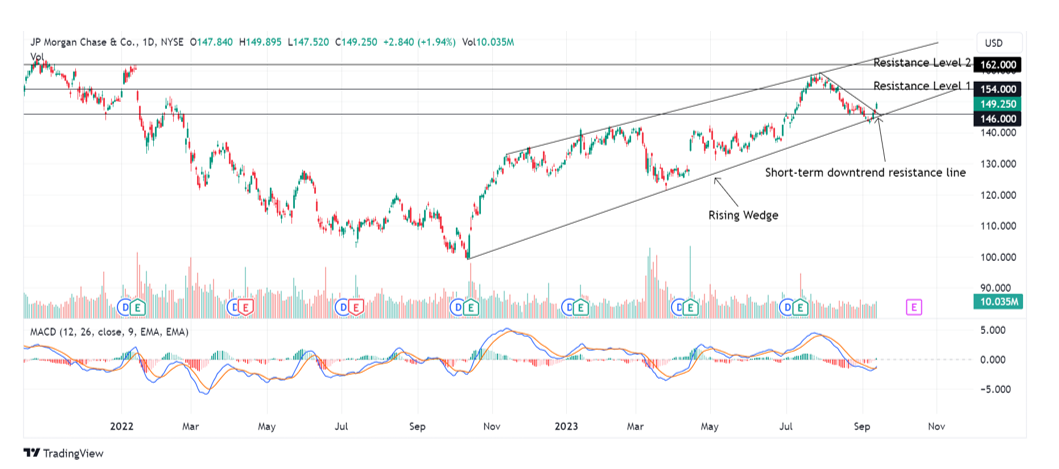Viewport: 1059px width, 469px height.
Task: Open the July 2023 dividend marker
Action: [x=787, y=307]
